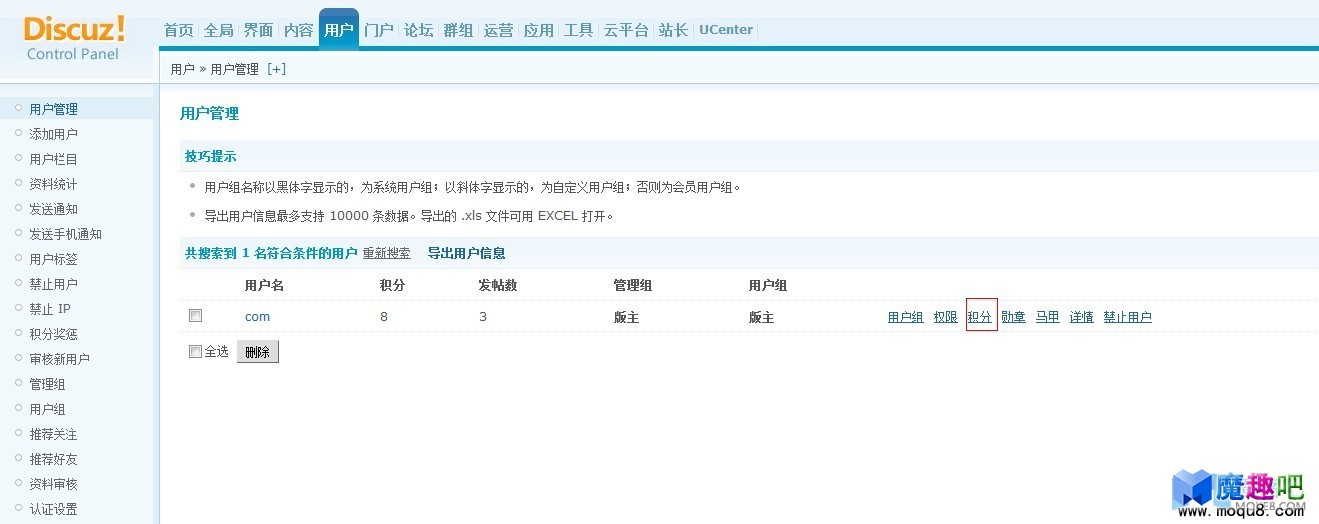This screenshot has width=1319, height=524.
Task: Open the UCenter navigation tab
Action: click(x=726, y=30)
